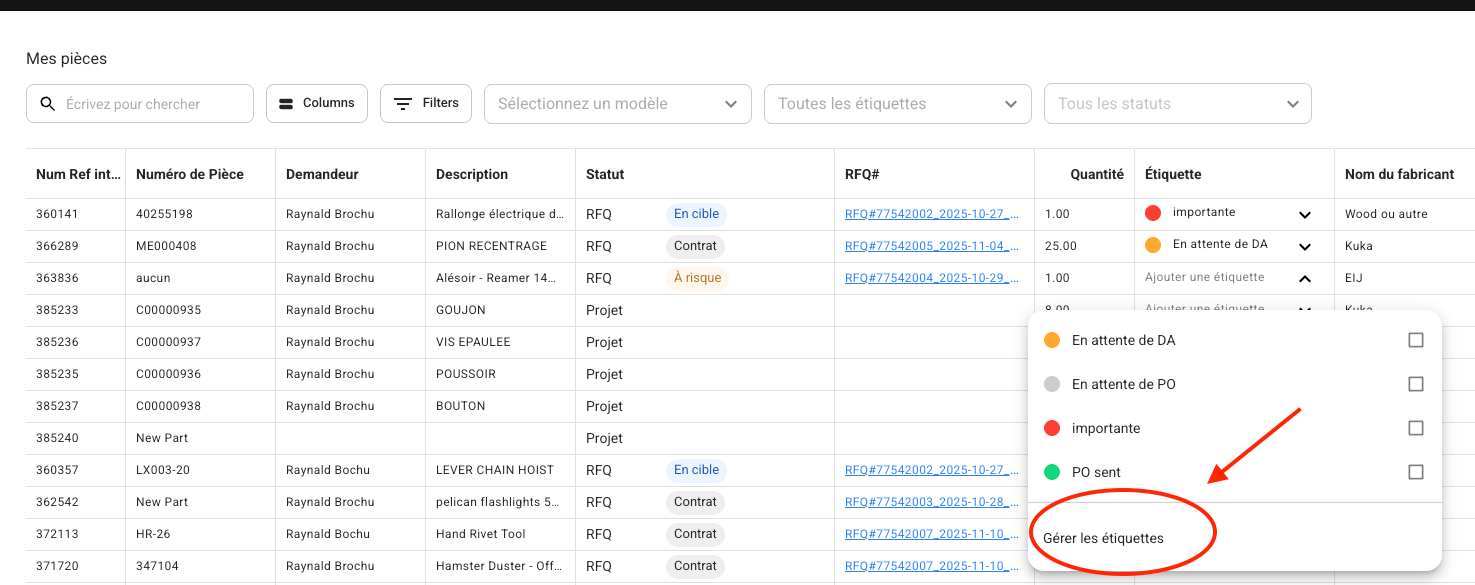Choose En attente de PO in label menu
1475x585 pixels.
(1123, 384)
